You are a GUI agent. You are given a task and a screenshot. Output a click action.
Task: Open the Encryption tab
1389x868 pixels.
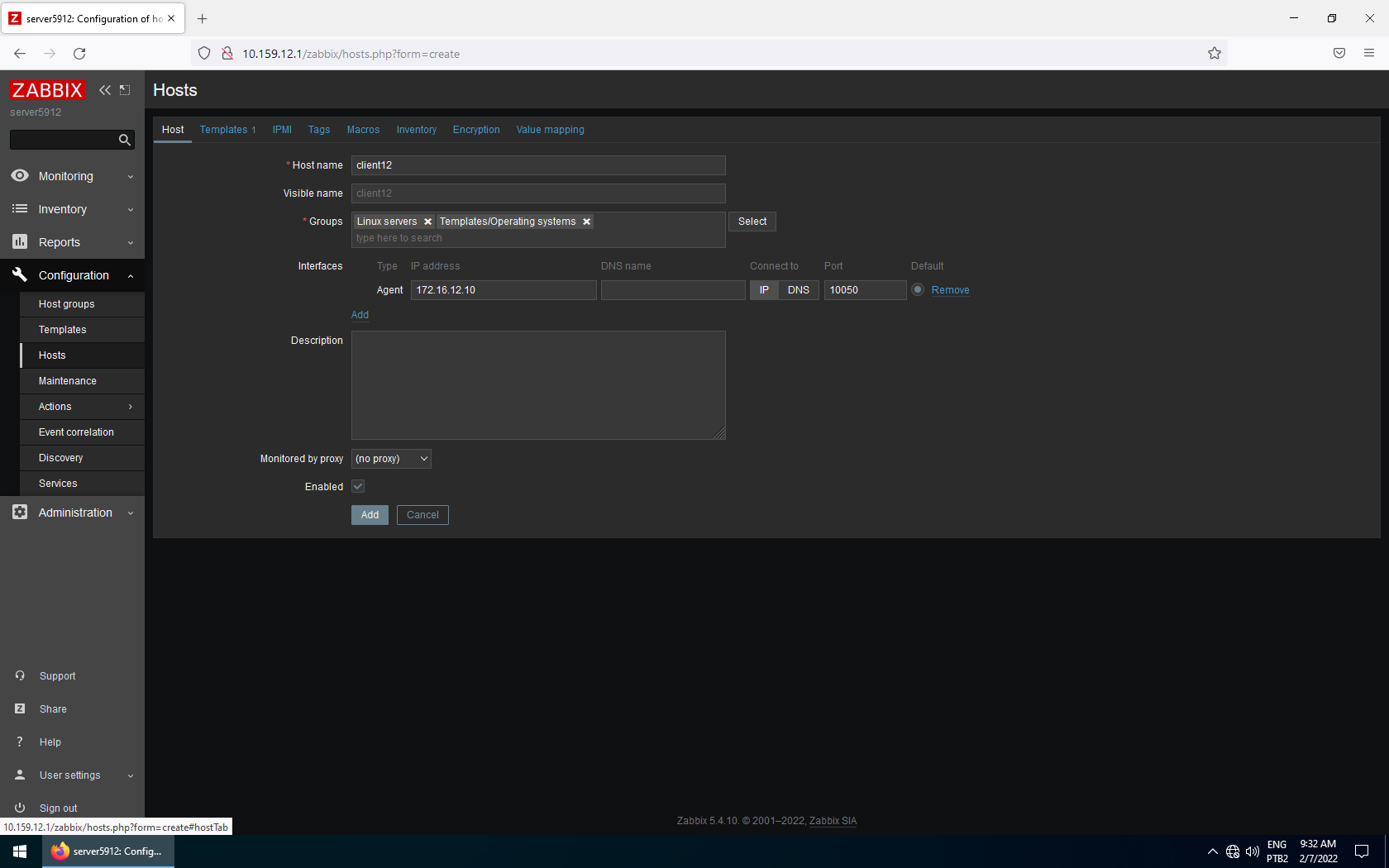point(475,130)
